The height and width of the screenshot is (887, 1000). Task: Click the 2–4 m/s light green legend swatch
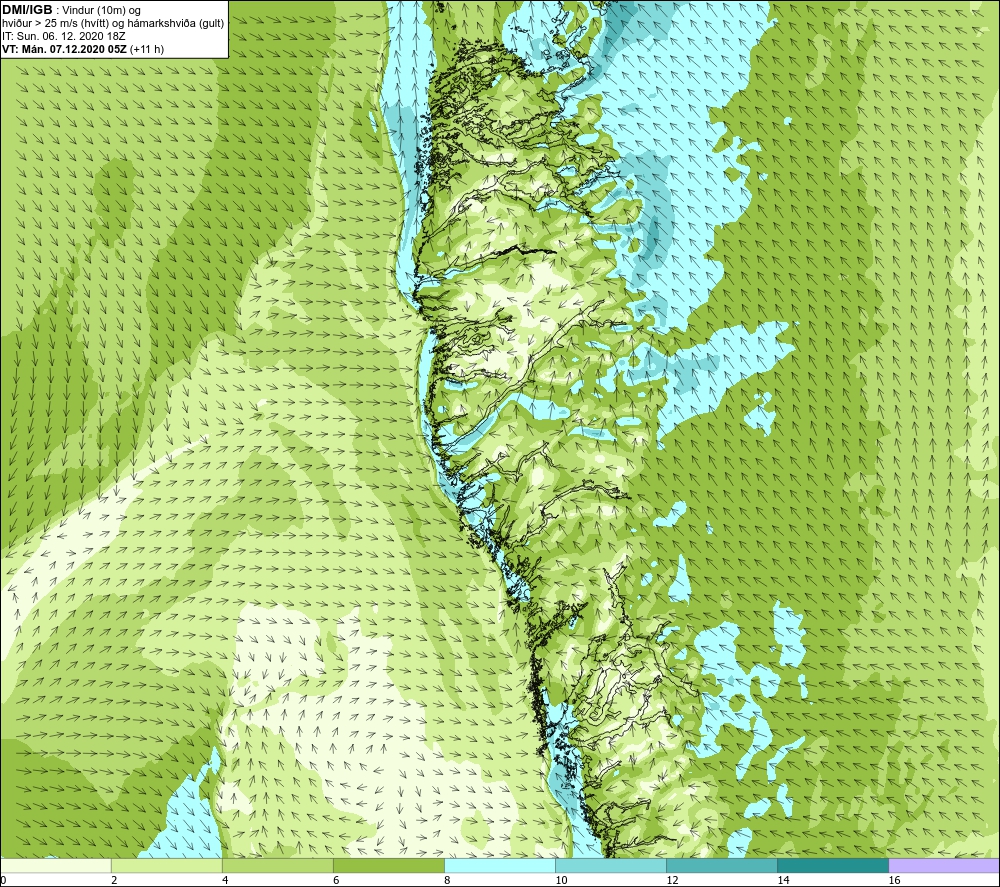[166, 865]
